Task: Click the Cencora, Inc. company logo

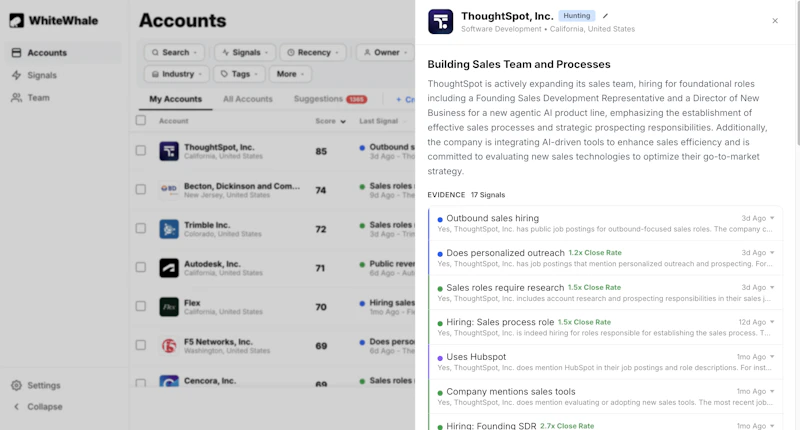Action: click(x=169, y=381)
